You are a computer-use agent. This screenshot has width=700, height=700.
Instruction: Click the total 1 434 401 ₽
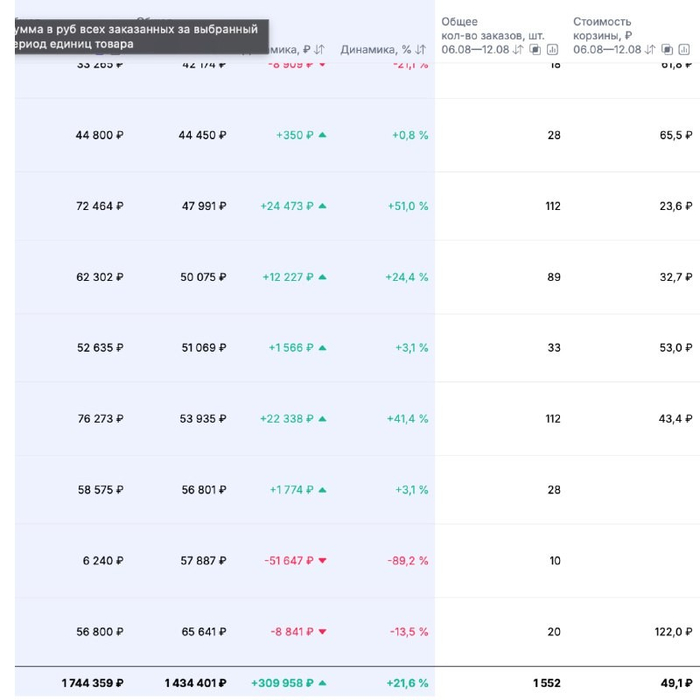coord(195,683)
